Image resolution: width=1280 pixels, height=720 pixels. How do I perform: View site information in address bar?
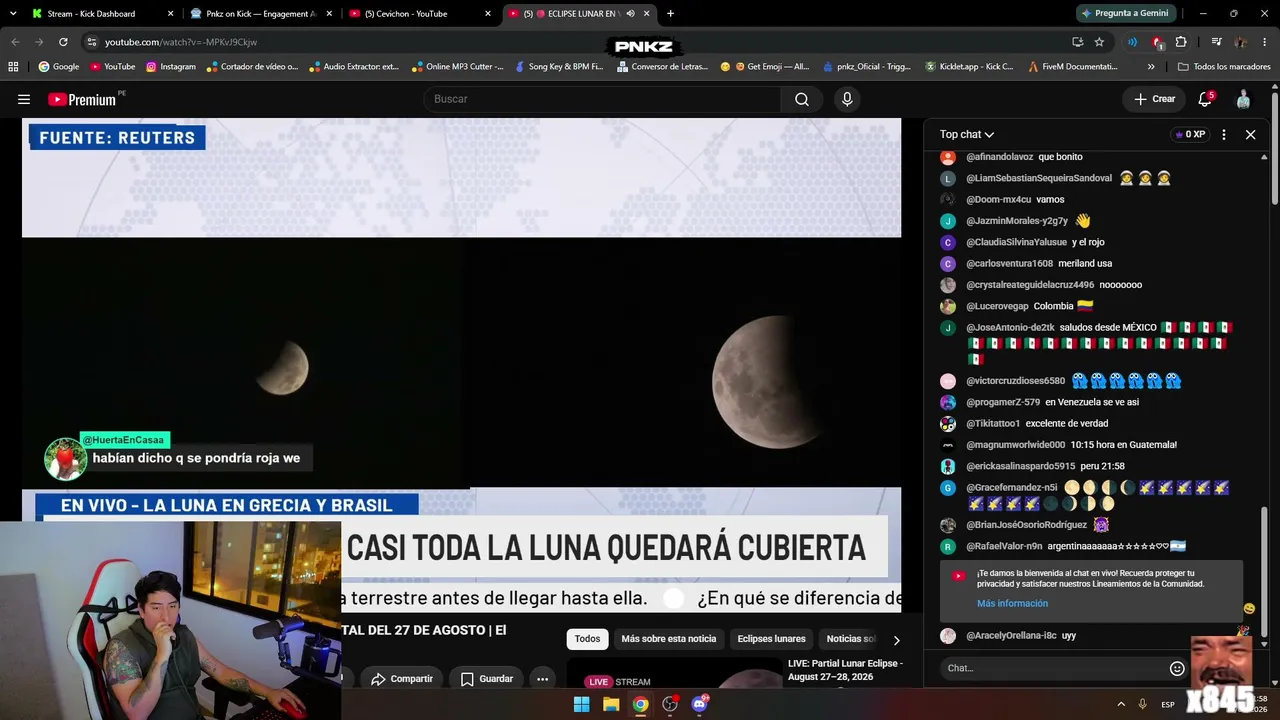click(92, 42)
